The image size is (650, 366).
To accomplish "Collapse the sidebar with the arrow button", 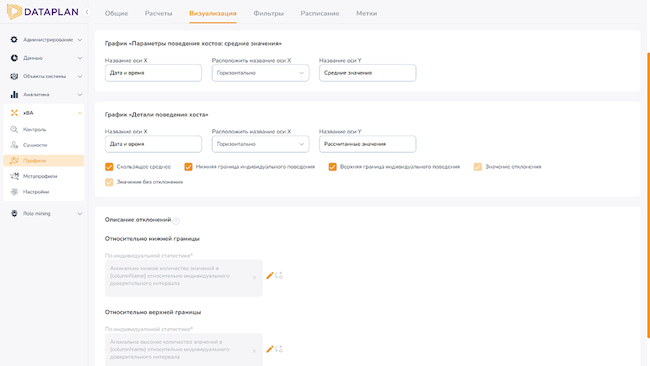I will click(87, 12).
